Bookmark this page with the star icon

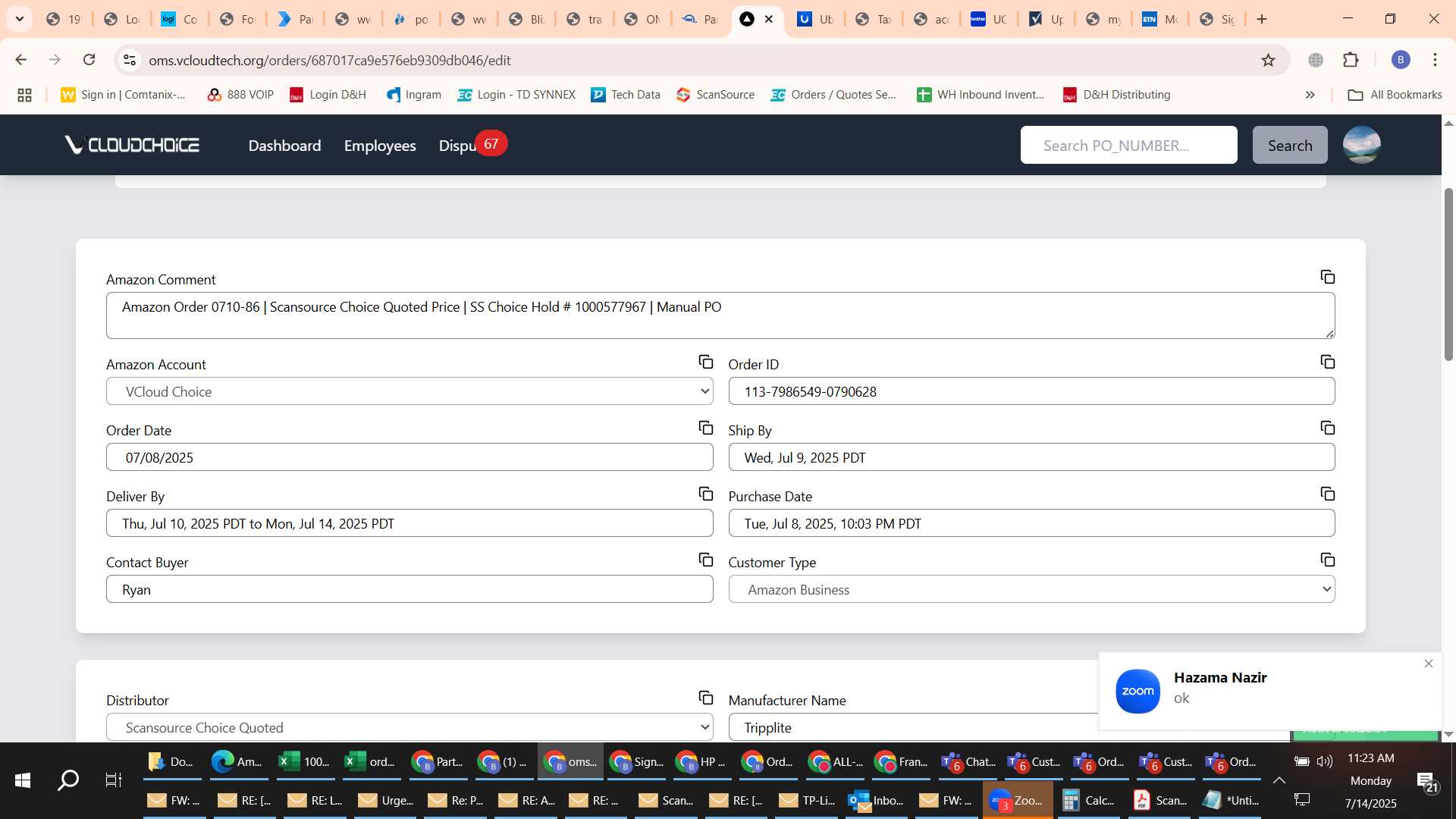coord(1268,60)
